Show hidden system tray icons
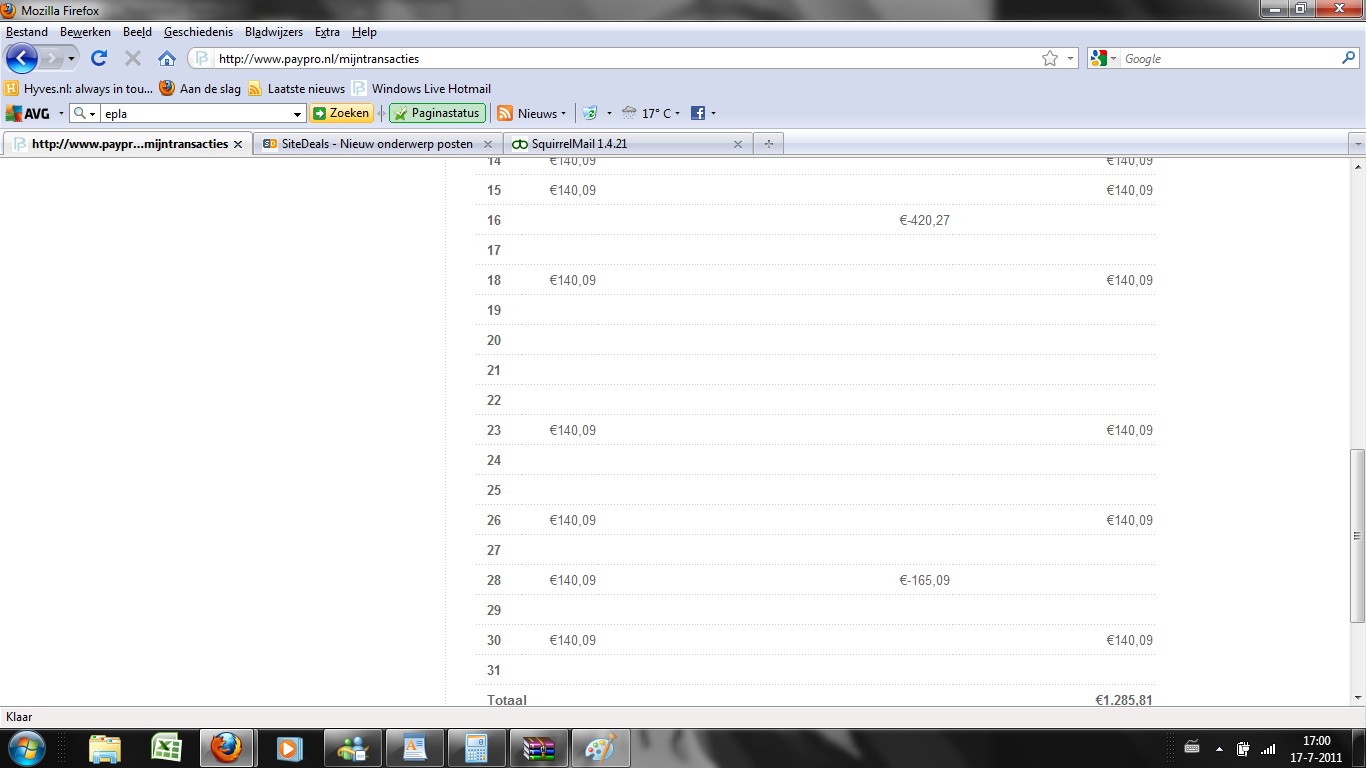The height and width of the screenshot is (768, 1366). click(1219, 748)
